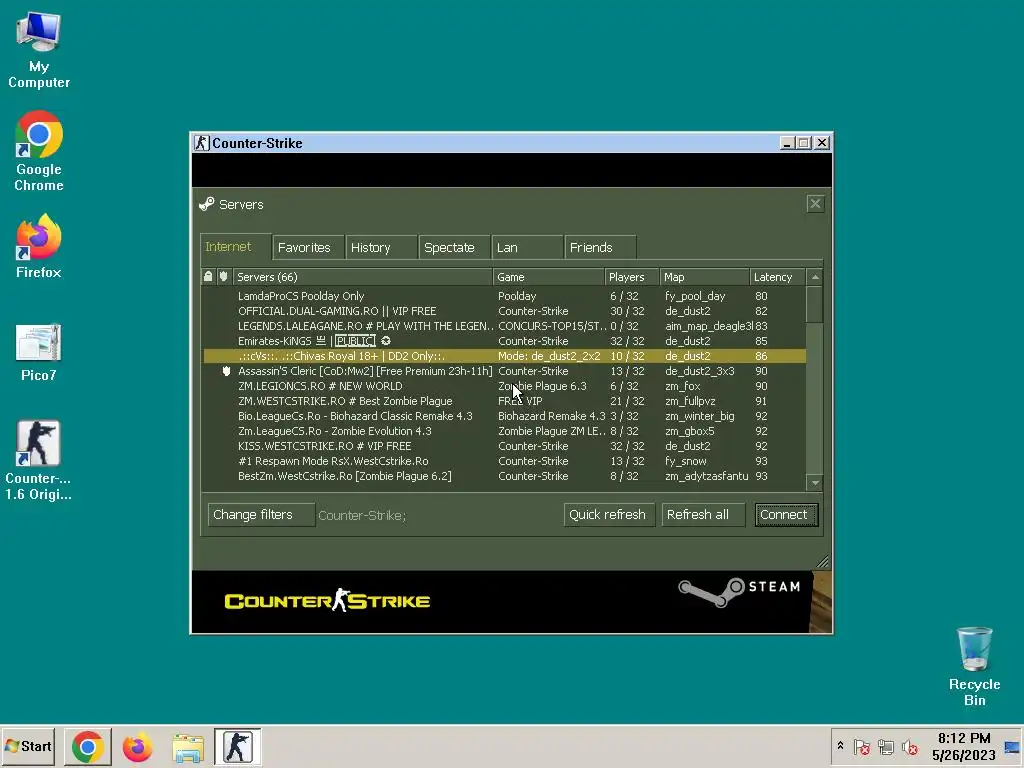Show hidden tray icons arrow

coord(840,746)
